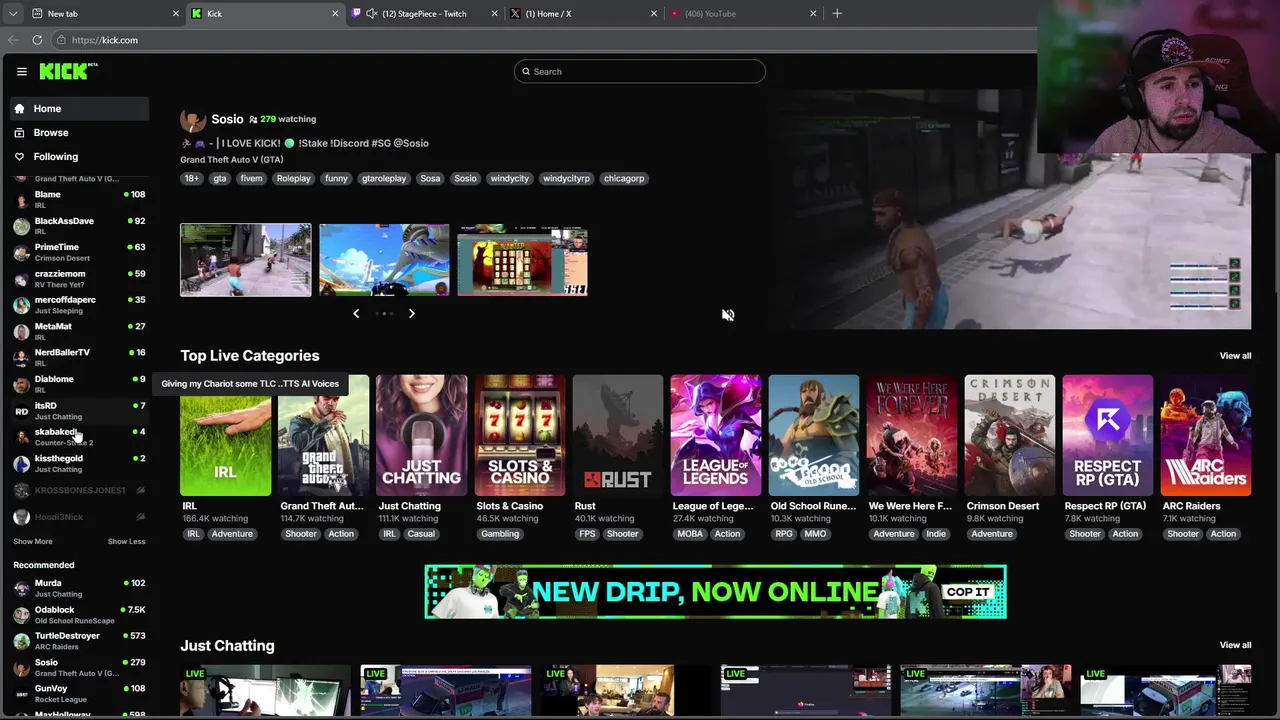Collapse following list with Show Less
Viewport: 1280px width, 720px height.
(126, 541)
